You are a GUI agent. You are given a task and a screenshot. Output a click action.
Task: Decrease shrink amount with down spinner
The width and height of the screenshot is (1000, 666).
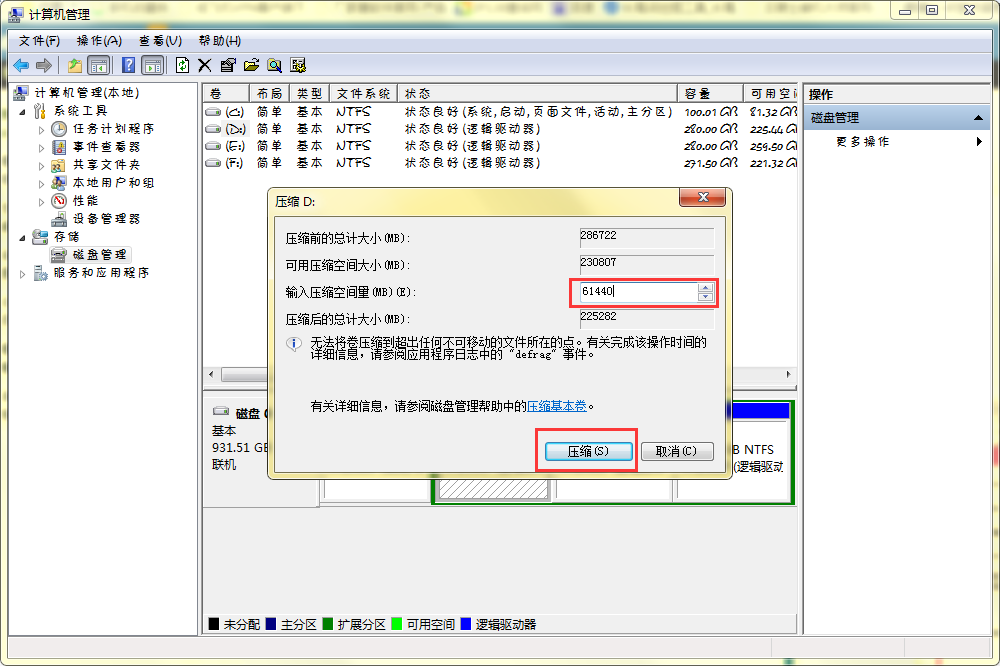pos(705,296)
